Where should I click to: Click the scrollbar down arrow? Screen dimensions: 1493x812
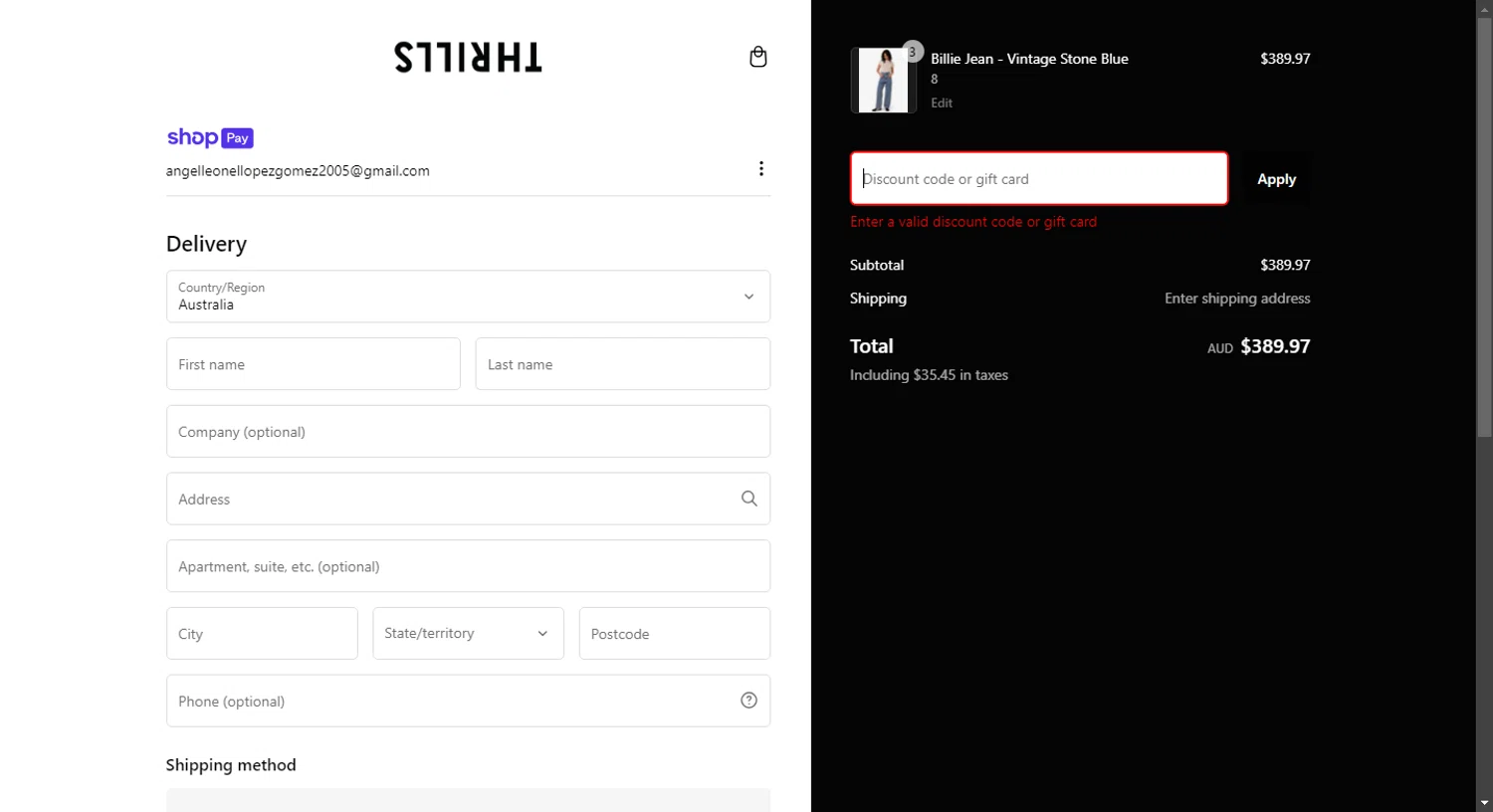(1484, 803)
